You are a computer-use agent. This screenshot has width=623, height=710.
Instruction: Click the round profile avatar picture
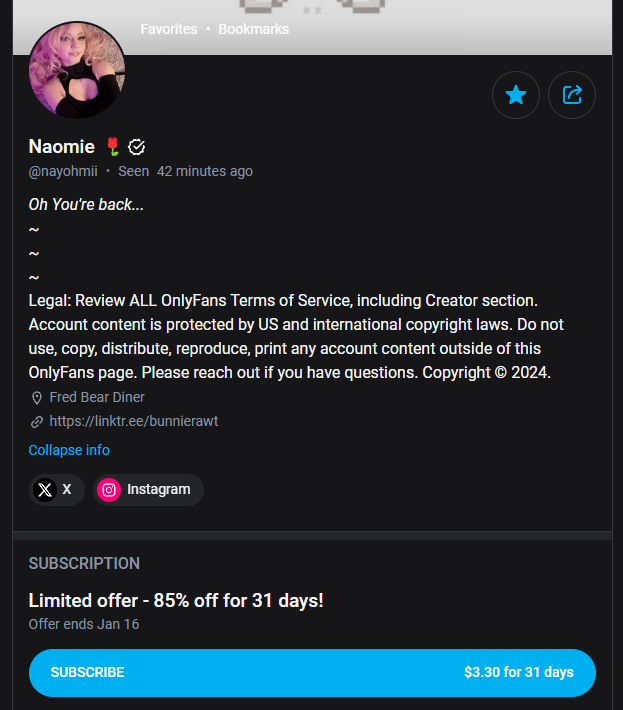tap(77, 70)
